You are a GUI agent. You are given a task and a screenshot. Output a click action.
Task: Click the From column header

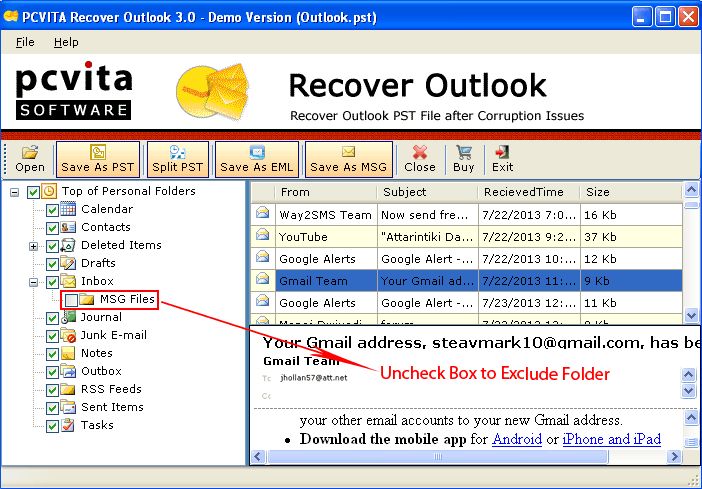click(326, 192)
